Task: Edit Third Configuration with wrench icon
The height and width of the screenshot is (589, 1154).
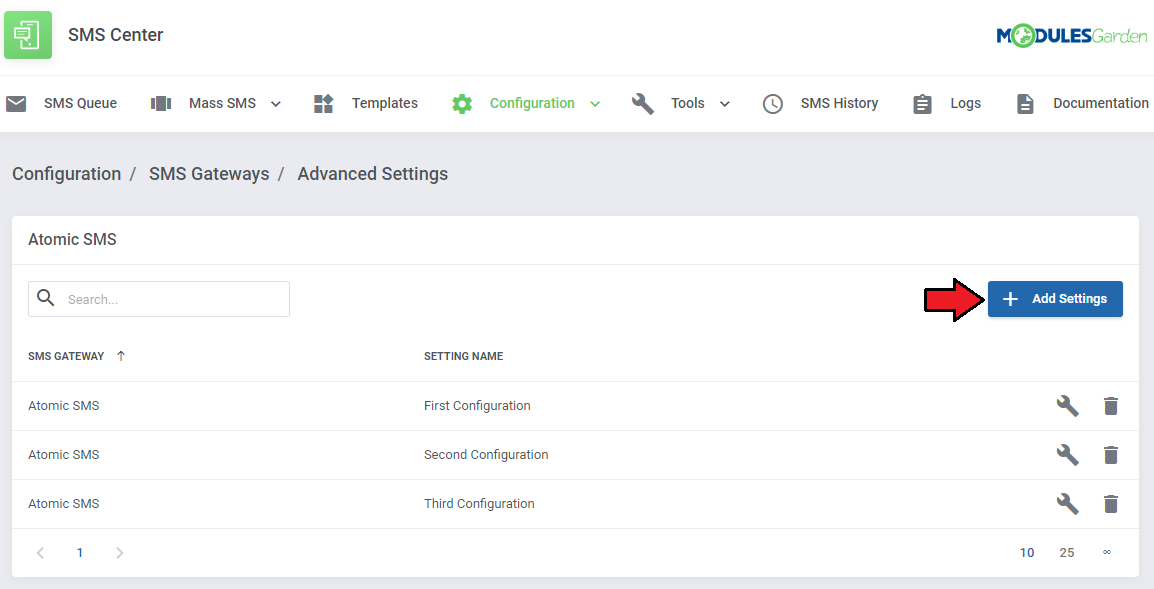Action: 1067,504
